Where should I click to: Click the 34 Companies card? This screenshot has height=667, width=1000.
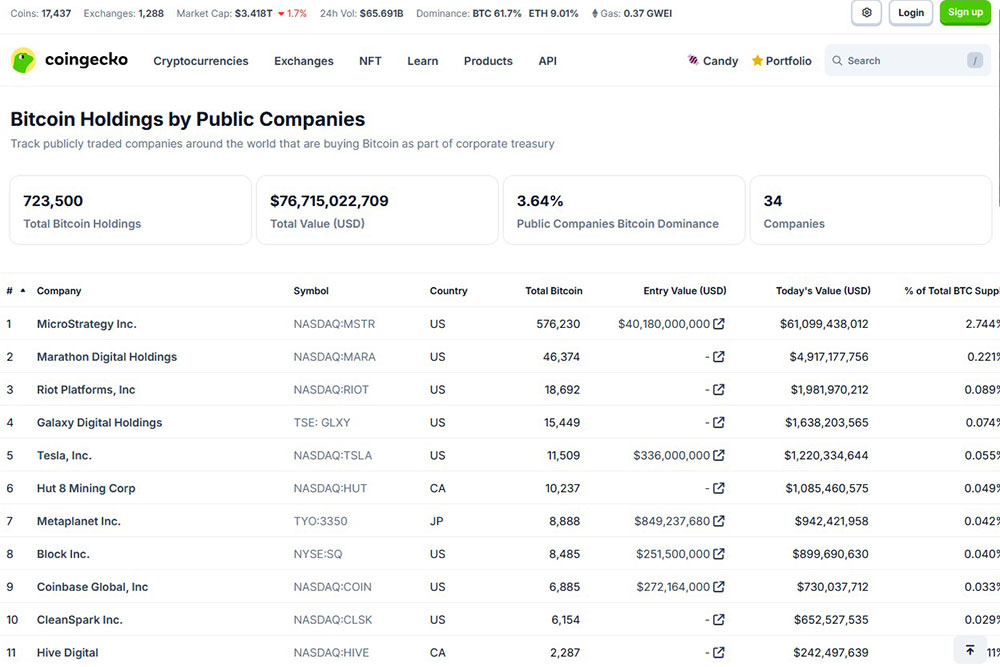click(871, 210)
